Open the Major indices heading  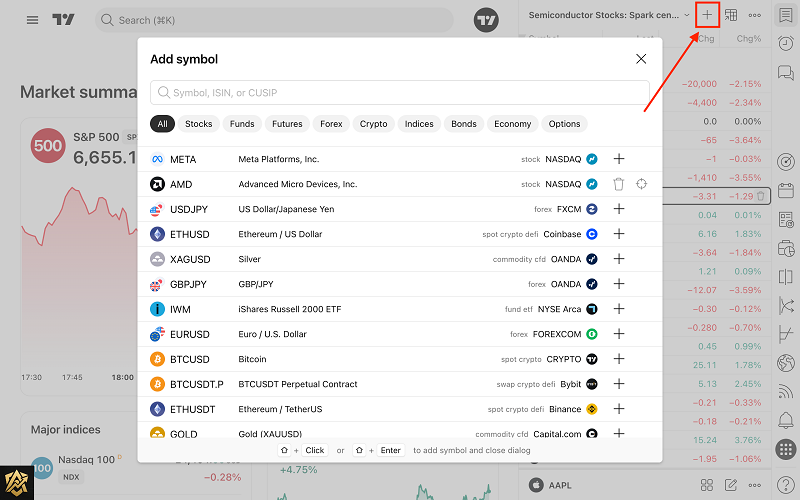point(65,430)
